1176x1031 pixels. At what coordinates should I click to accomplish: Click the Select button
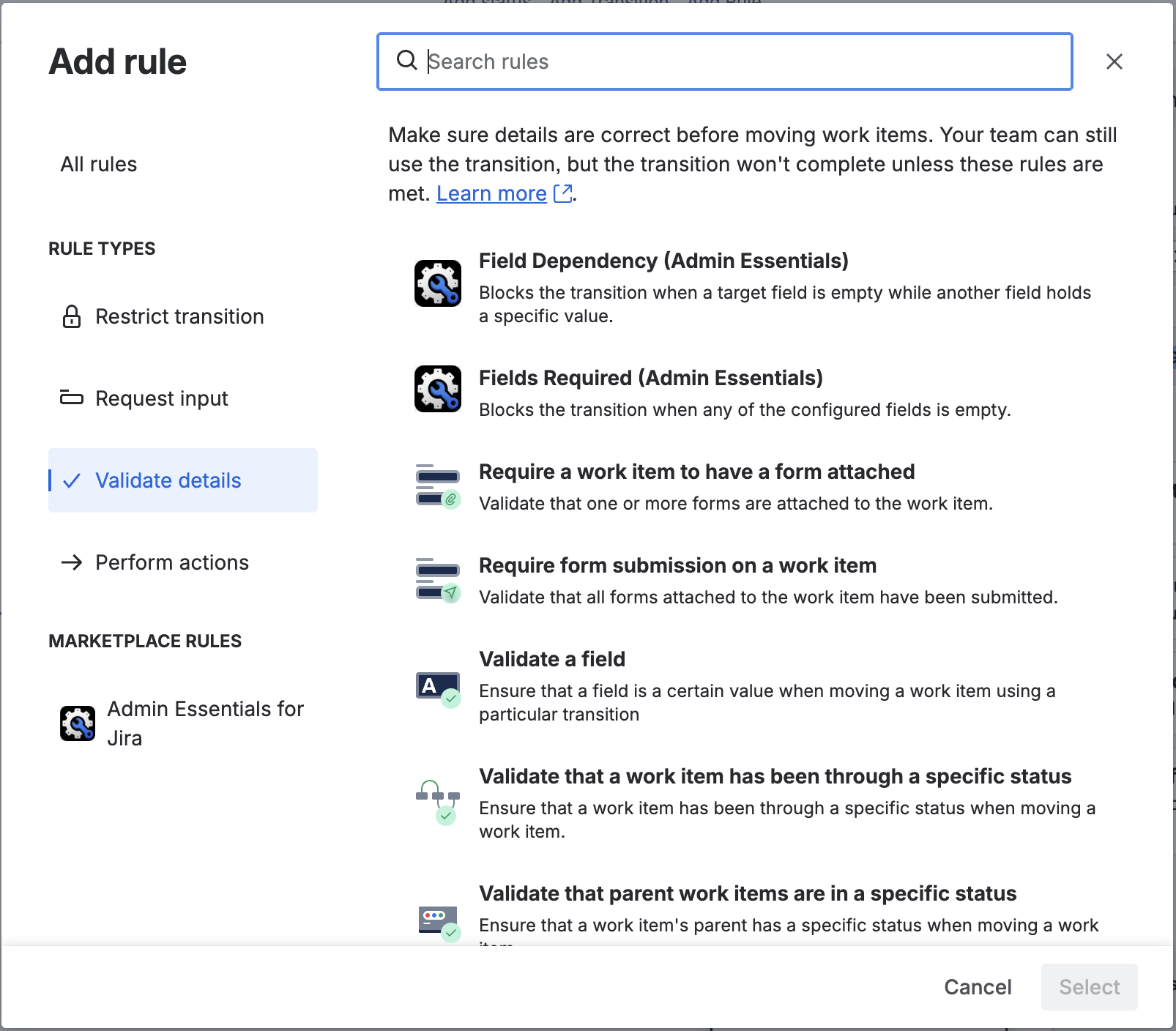pyautogui.click(x=1090, y=987)
